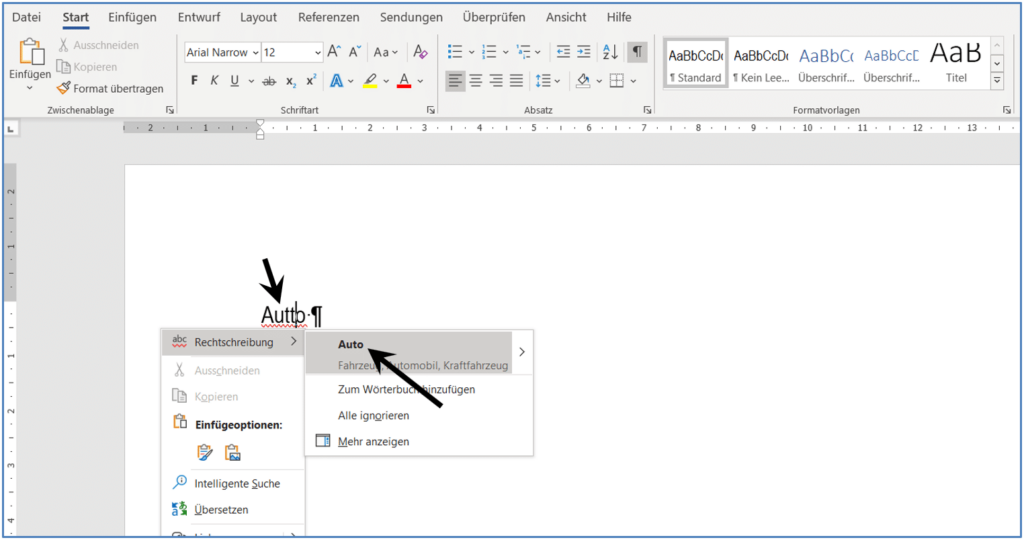Click the clear formatting eraser icon
This screenshot has width=1024, height=540.
point(420,52)
